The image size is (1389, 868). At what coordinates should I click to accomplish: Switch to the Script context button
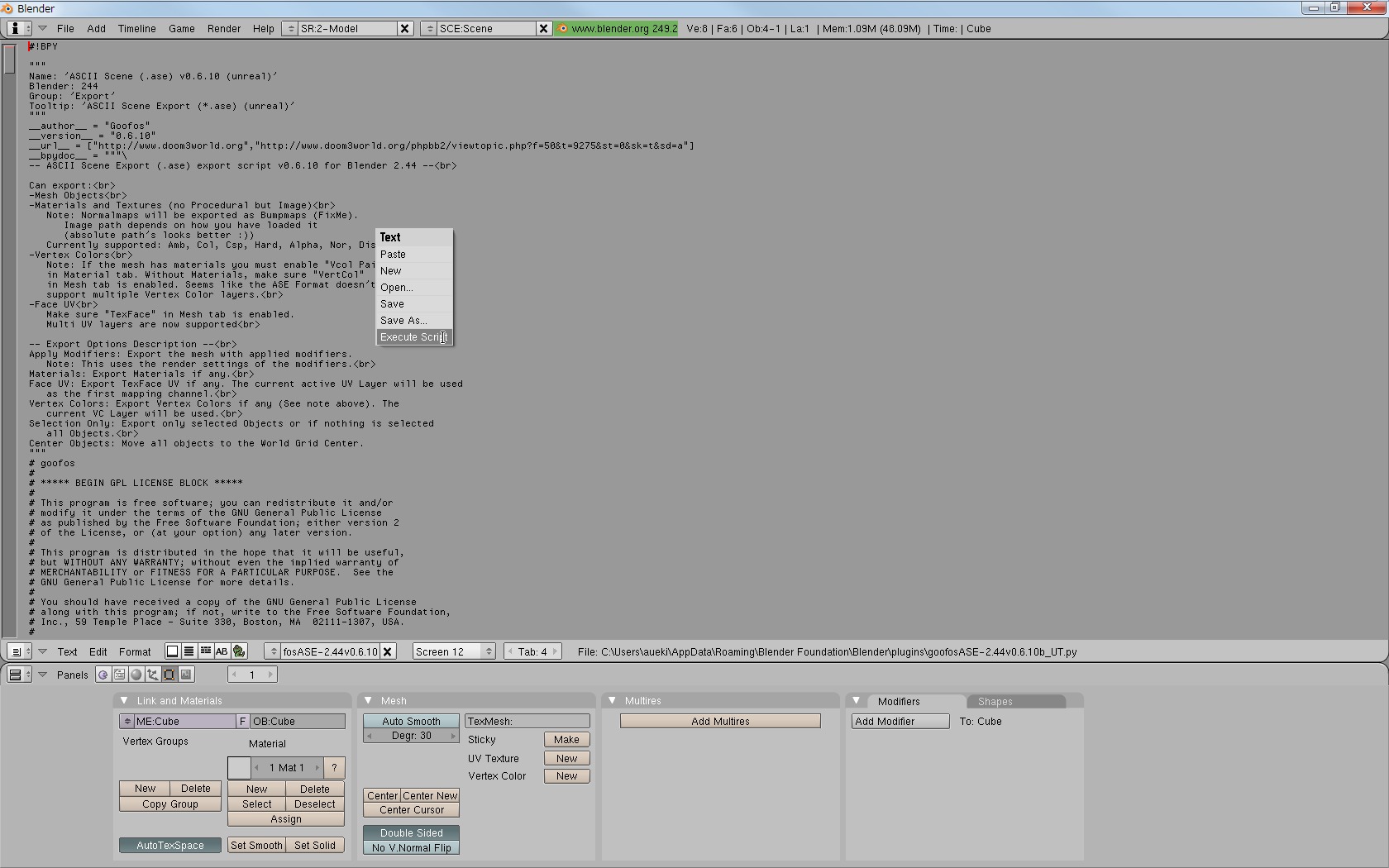tap(120, 675)
